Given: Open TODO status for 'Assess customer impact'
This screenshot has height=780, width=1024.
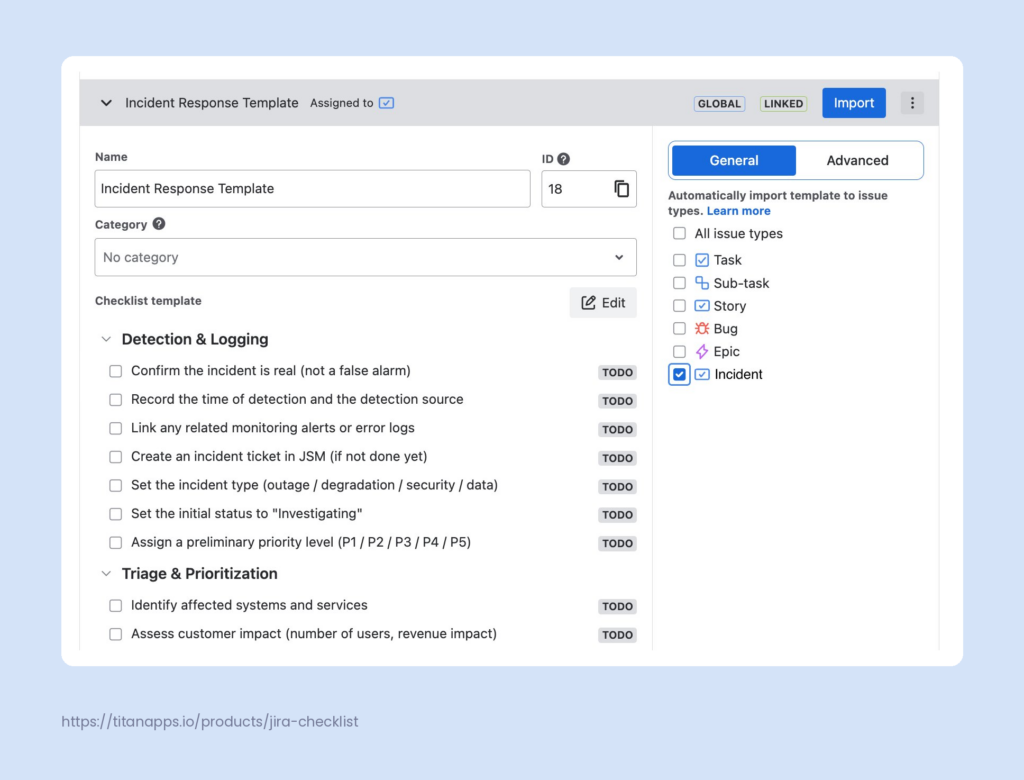Looking at the screenshot, I should point(617,635).
